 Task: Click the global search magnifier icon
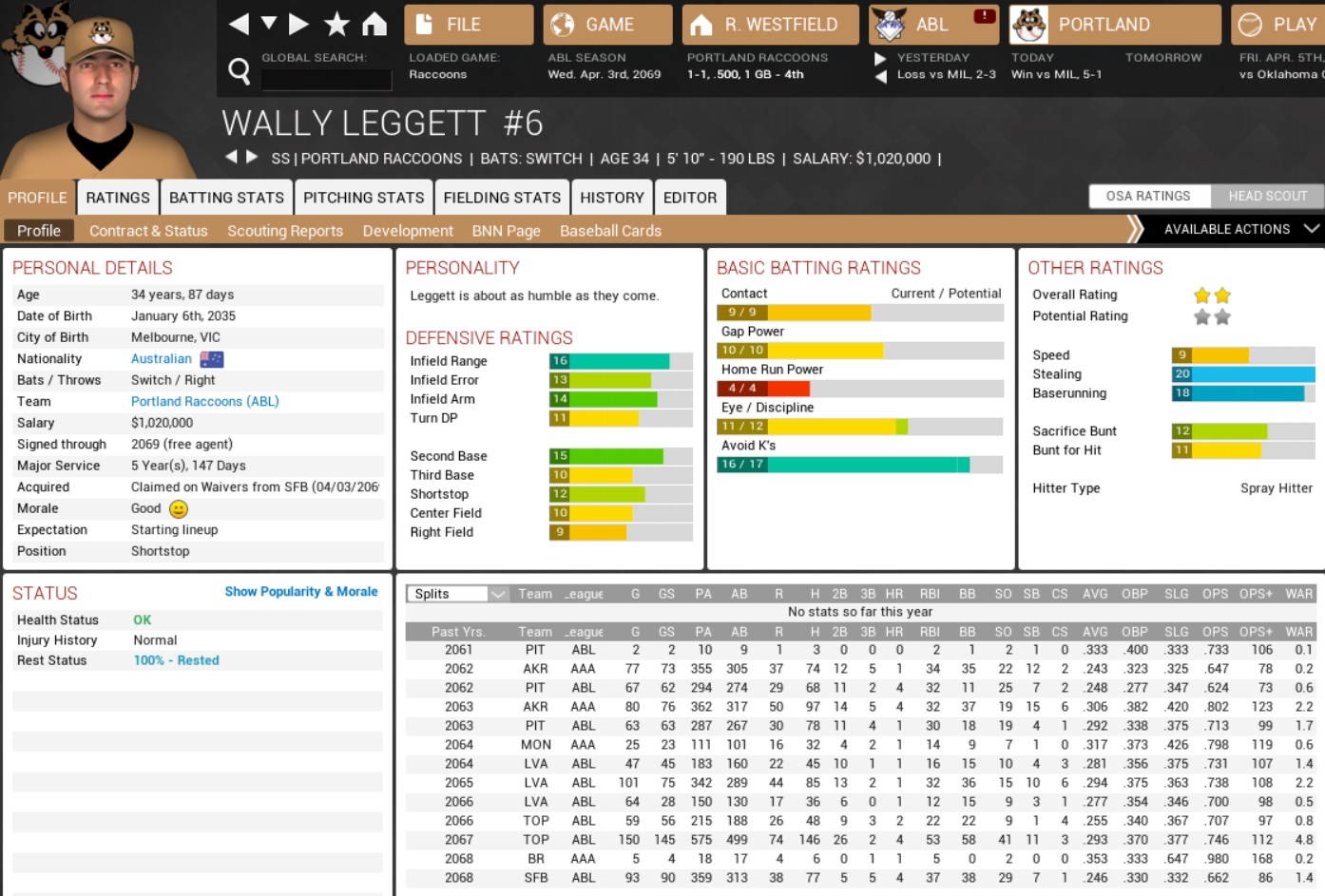[240, 70]
